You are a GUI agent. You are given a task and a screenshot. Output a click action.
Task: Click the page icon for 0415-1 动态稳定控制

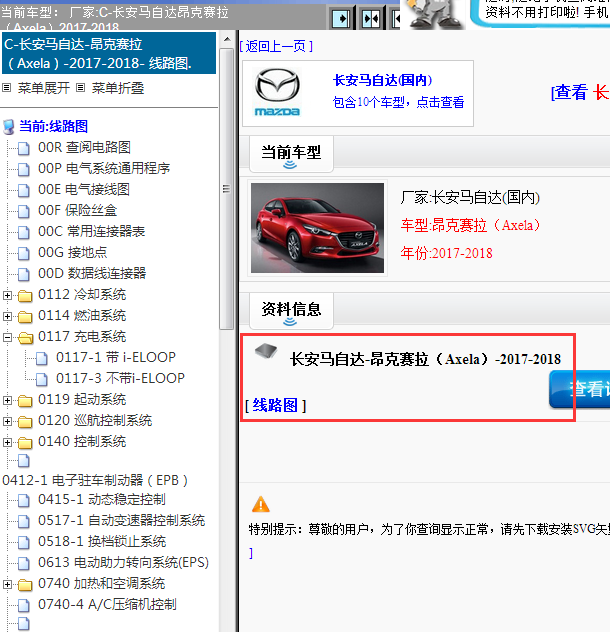[x=24, y=500]
